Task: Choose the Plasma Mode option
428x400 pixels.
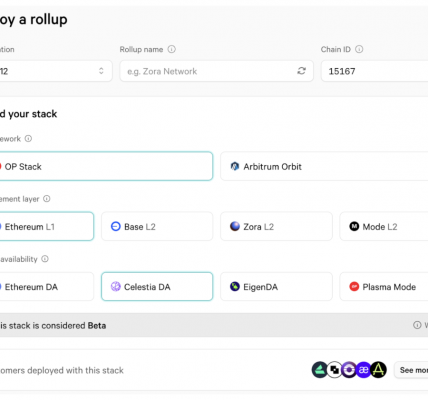Action: click(x=384, y=286)
